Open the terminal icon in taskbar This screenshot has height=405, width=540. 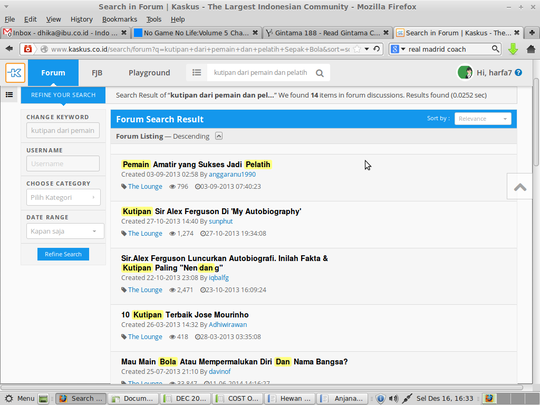click(x=43, y=398)
